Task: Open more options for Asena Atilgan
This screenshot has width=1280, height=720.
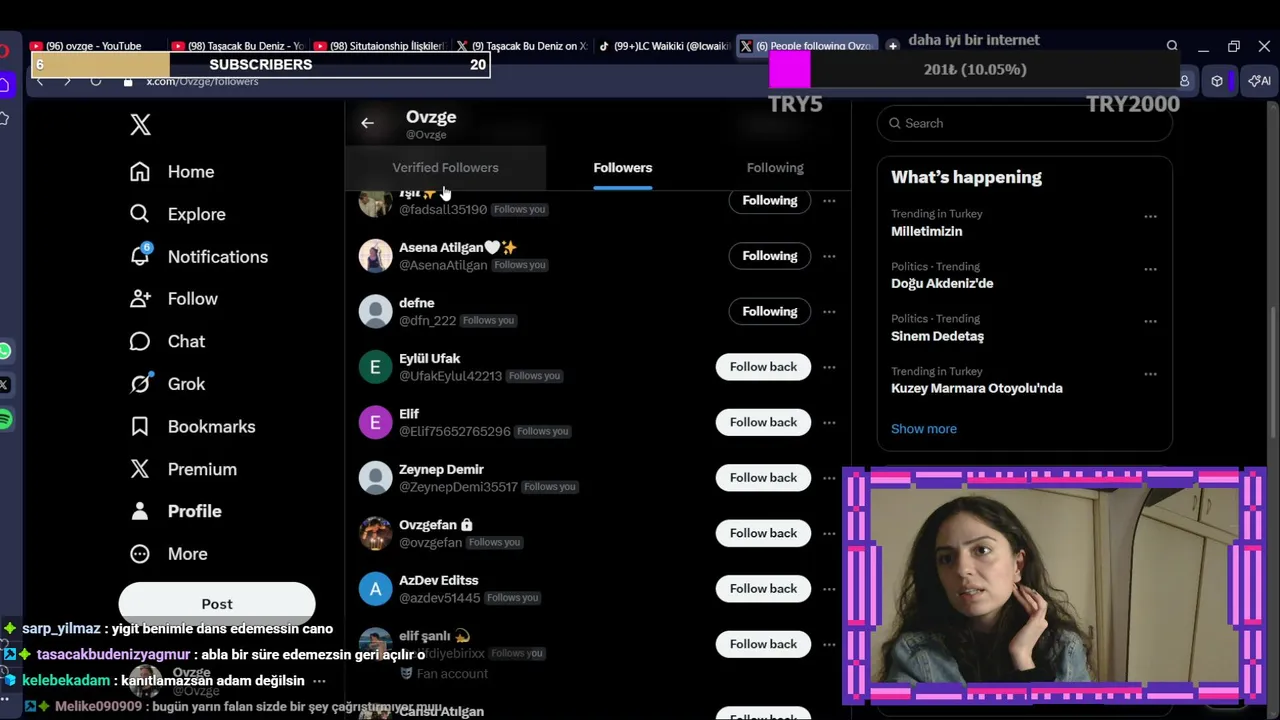Action: point(829,256)
